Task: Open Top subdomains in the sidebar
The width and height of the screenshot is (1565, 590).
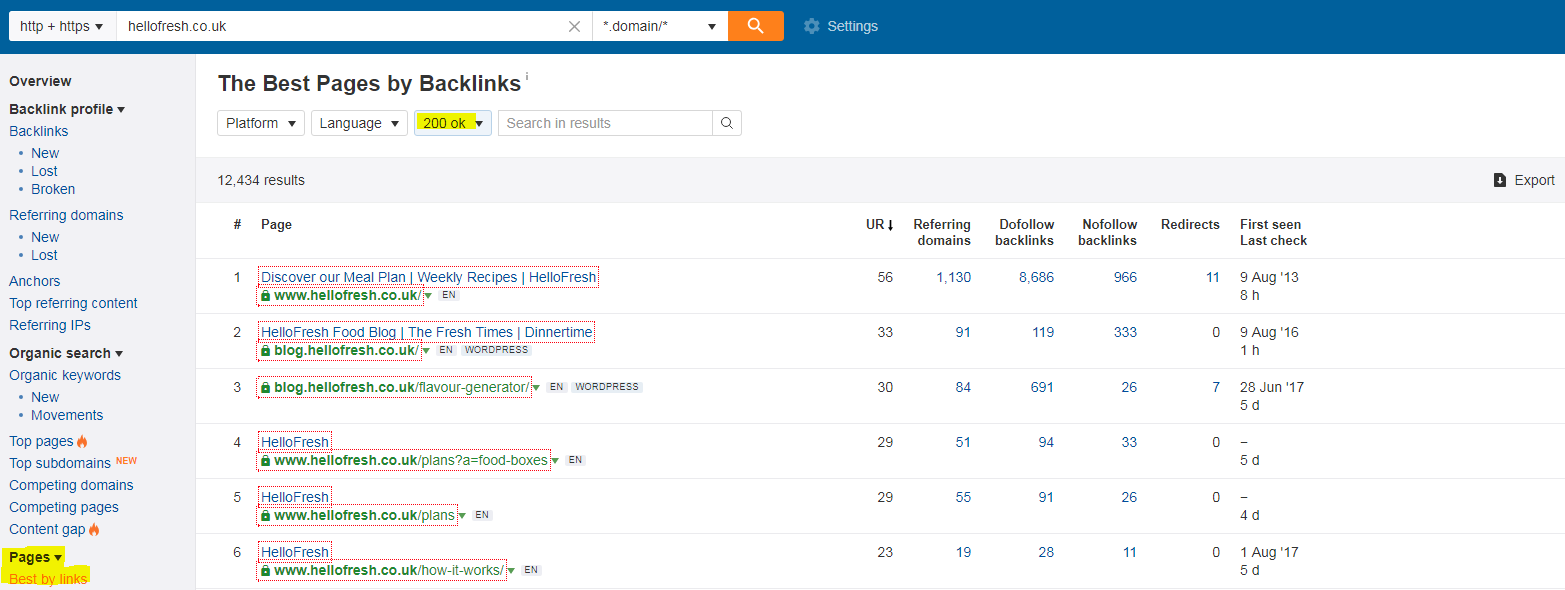Action: click(60, 463)
